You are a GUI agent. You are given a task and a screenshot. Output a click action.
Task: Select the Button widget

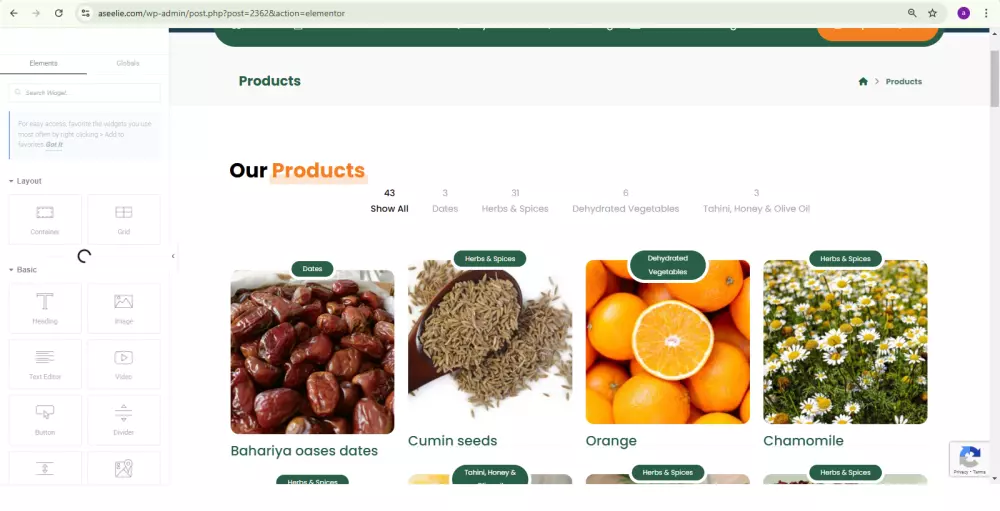(x=45, y=420)
